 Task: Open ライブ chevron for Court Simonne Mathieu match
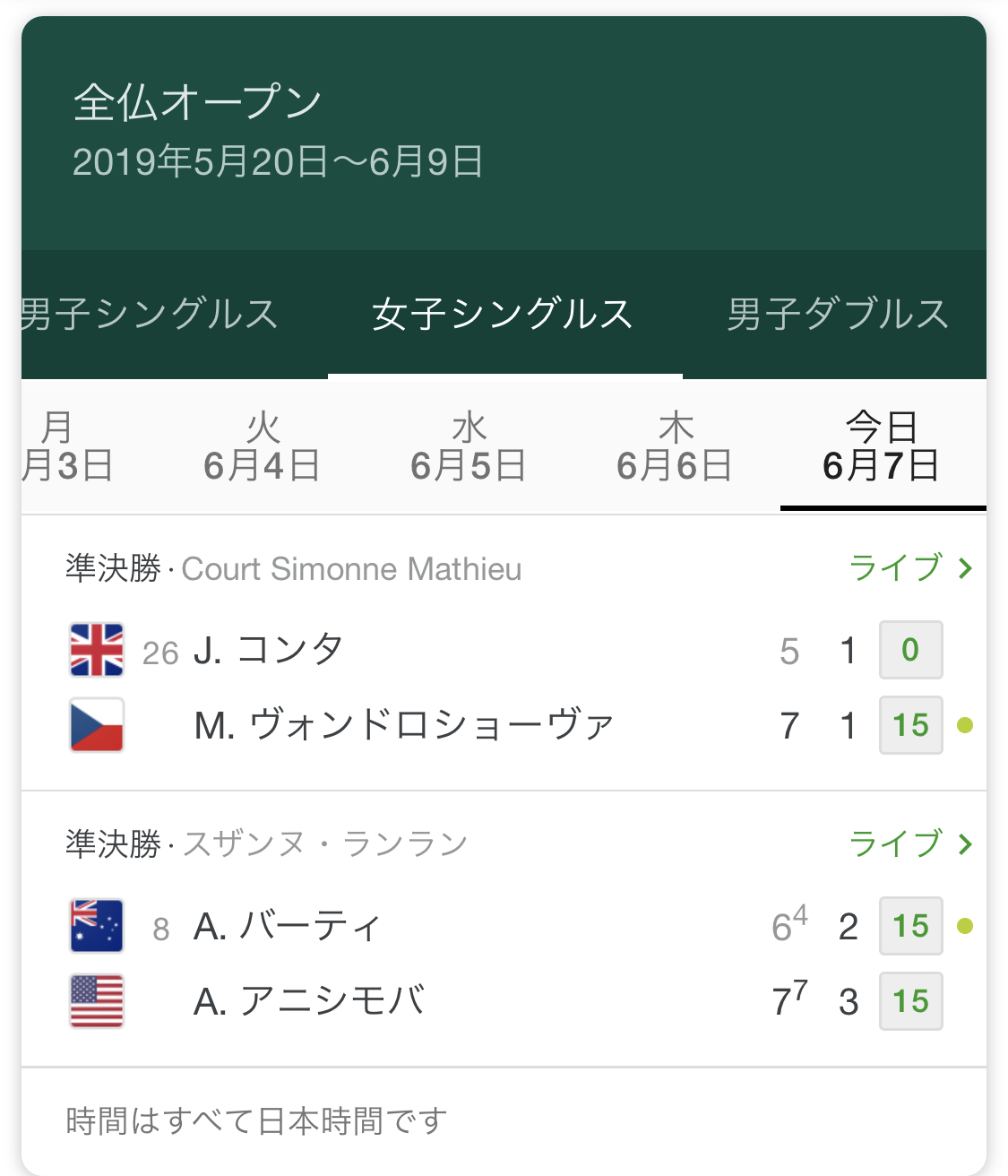965,568
